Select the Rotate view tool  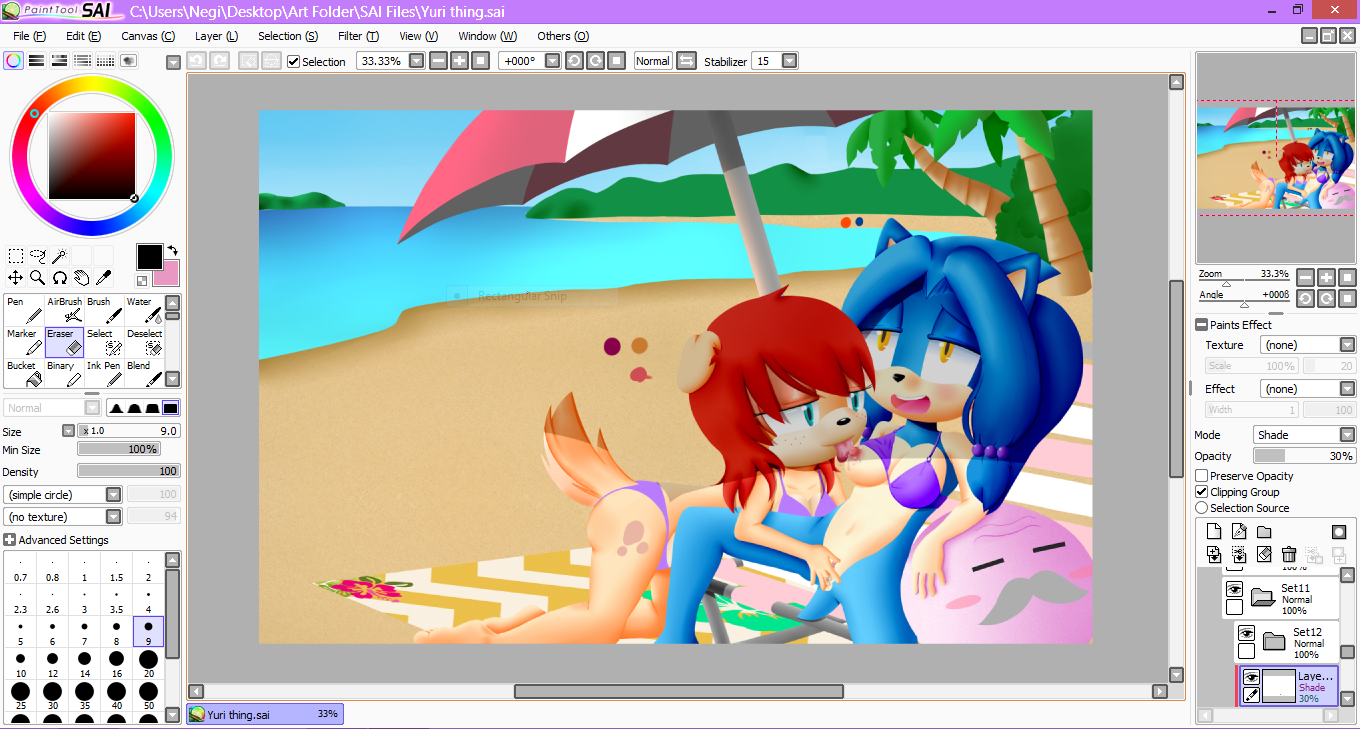point(60,278)
